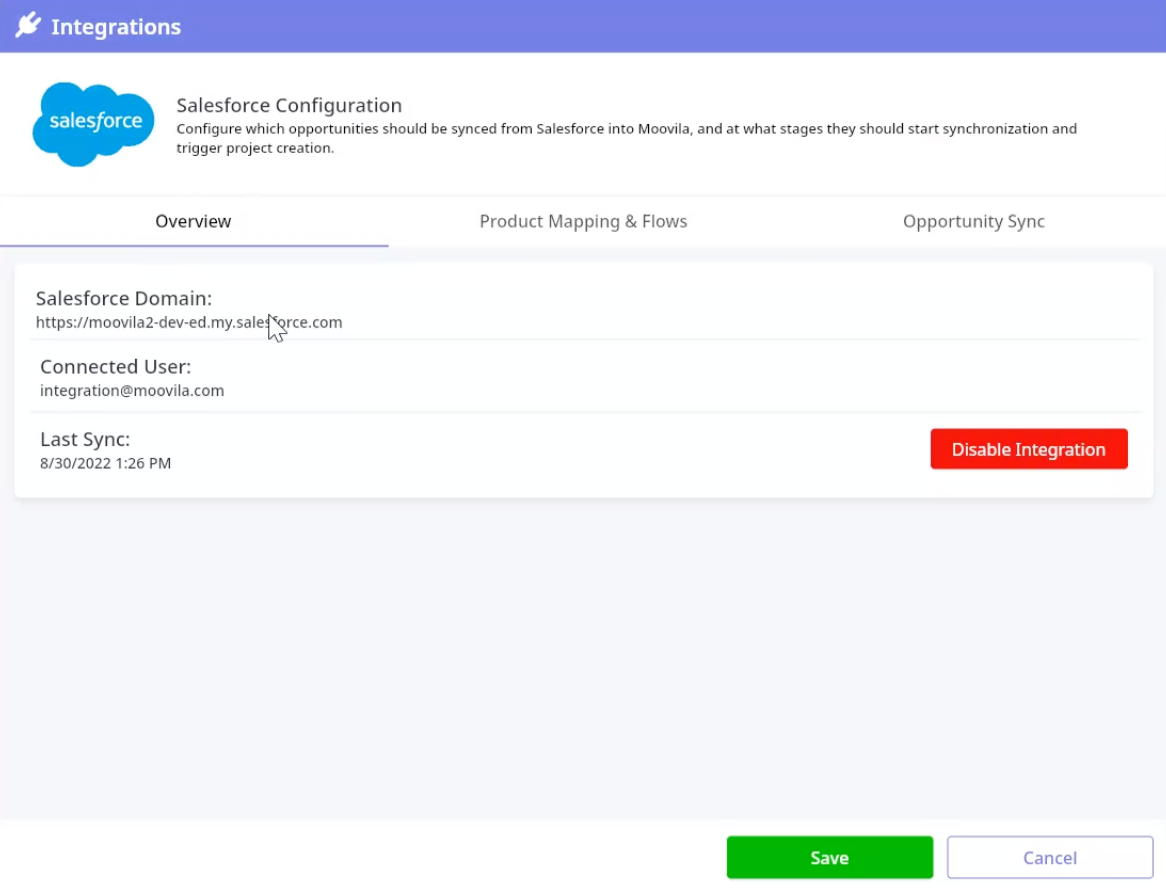1166x890 pixels.
Task: Click the Salesforce Domain label
Action: (124, 298)
